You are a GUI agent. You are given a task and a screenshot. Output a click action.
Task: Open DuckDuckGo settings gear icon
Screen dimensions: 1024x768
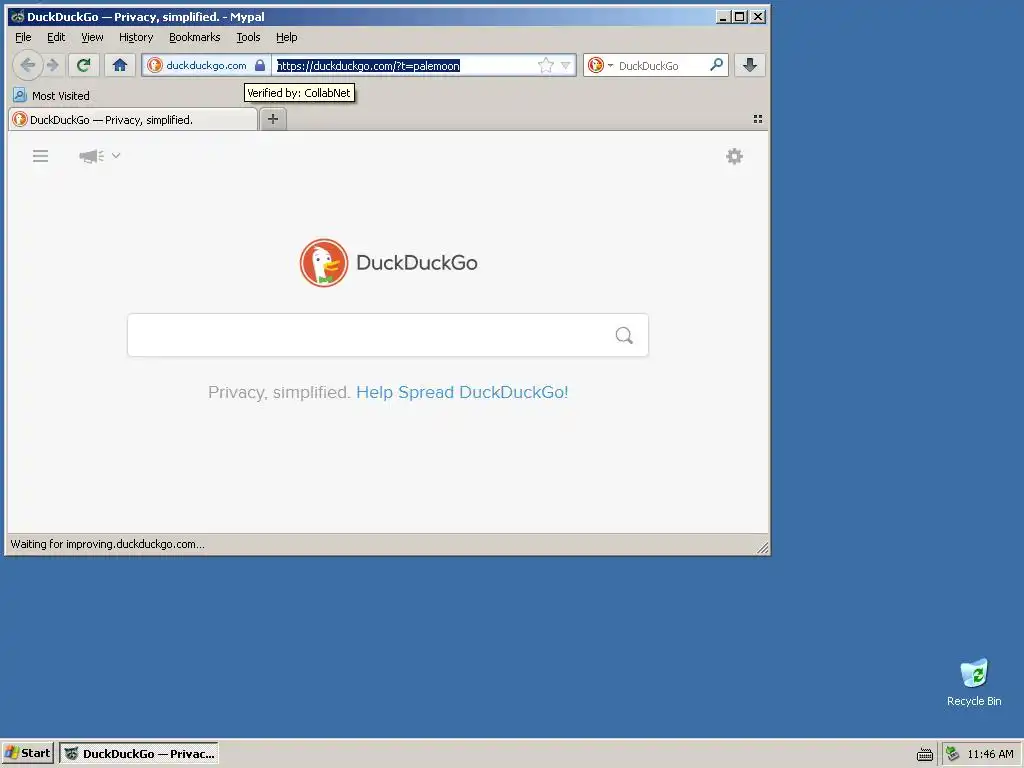pyautogui.click(x=734, y=156)
